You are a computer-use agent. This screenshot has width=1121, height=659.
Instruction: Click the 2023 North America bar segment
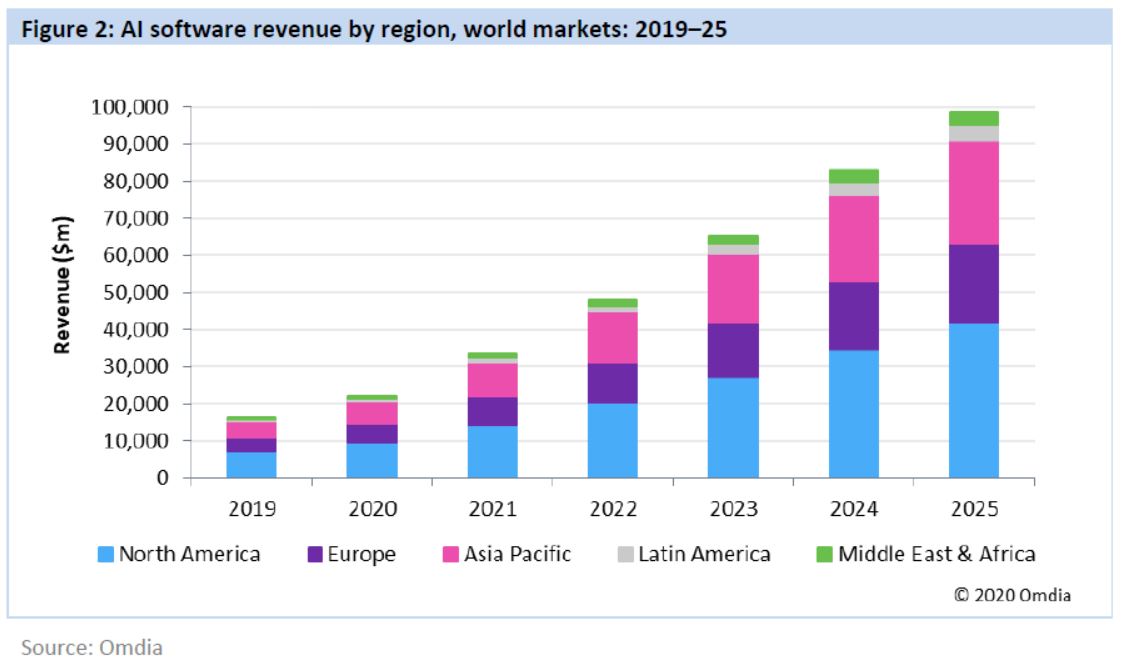pyautogui.click(x=733, y=427)
